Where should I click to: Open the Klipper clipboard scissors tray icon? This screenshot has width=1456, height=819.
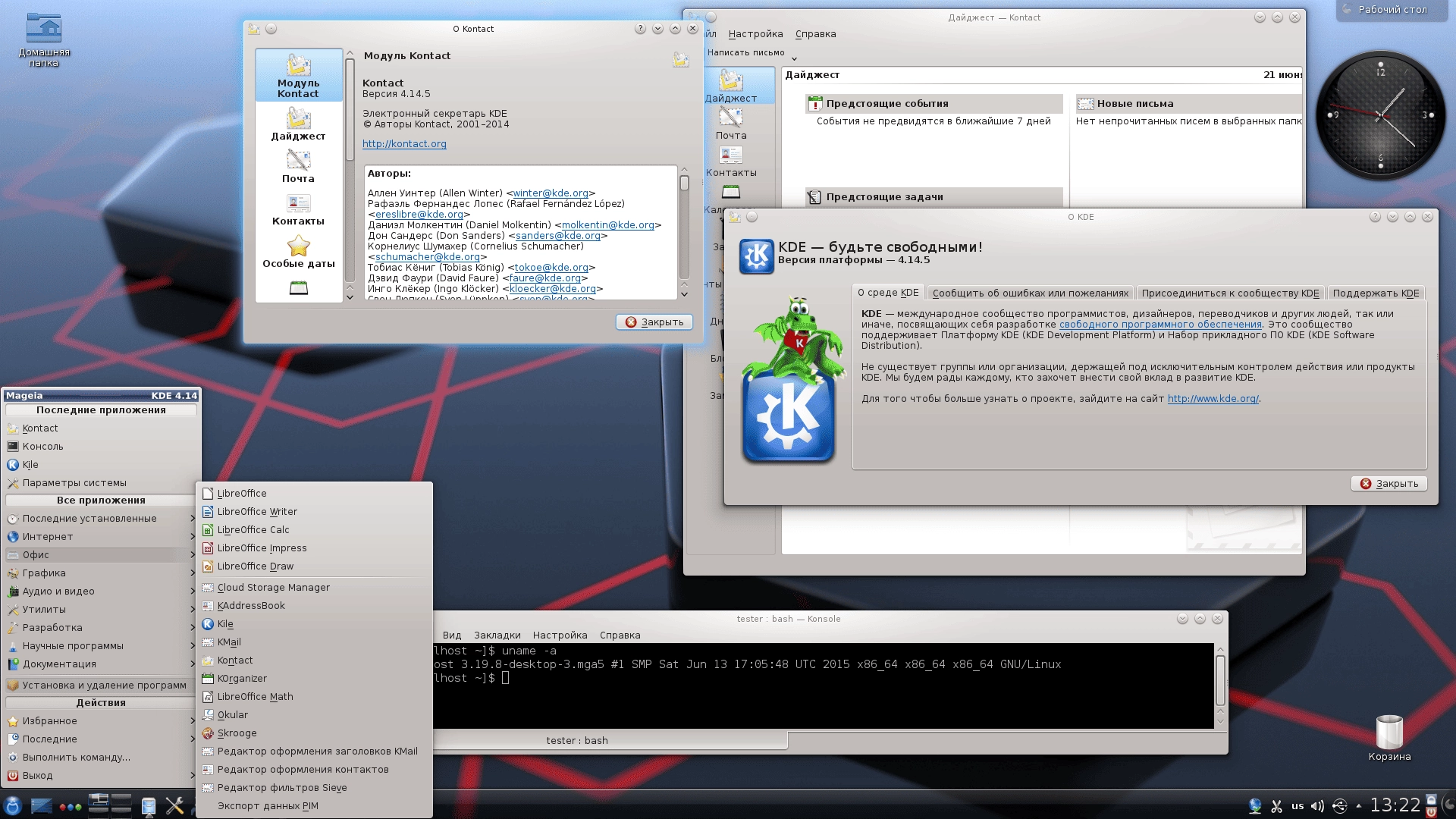coord(1276,806)
